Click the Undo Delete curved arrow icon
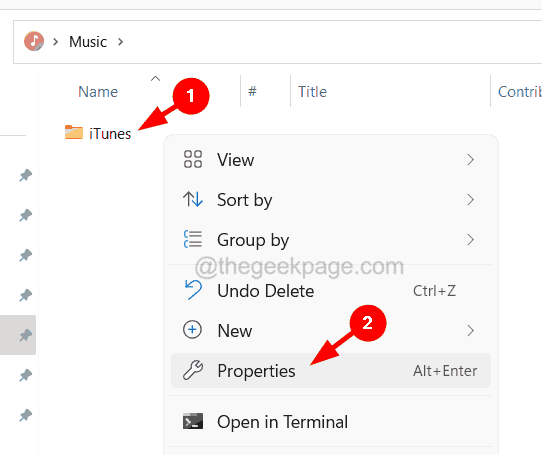Screen dimensions: 542x455 [193, 290]
